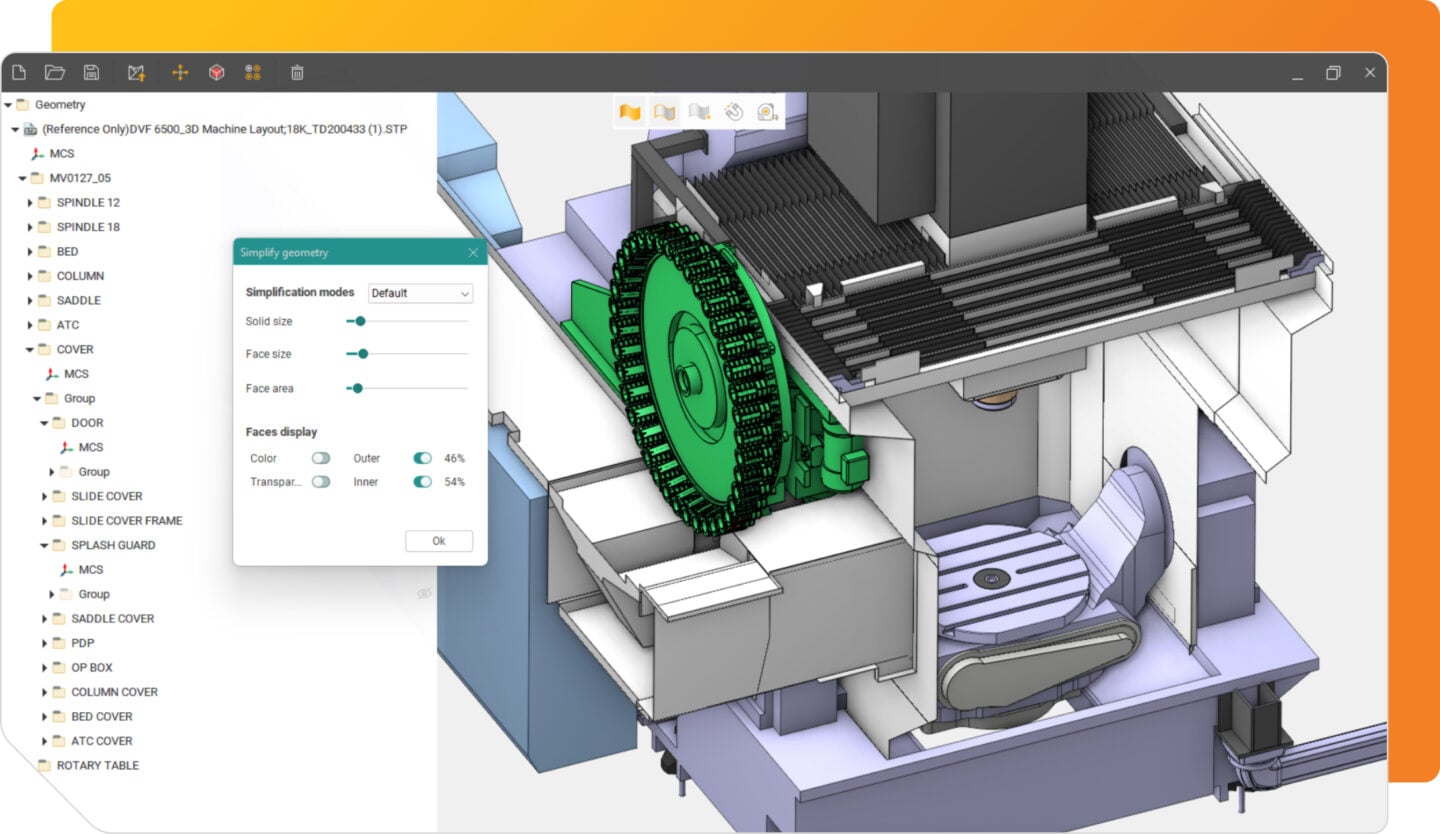The image size is (1440, 834).
Task: Click the red cube geometry display icon
Action: [x=217, y=72]
